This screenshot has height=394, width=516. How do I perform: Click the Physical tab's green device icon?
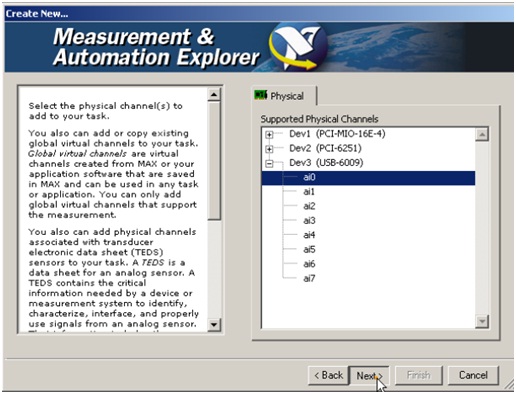click(x=261, y=95)
